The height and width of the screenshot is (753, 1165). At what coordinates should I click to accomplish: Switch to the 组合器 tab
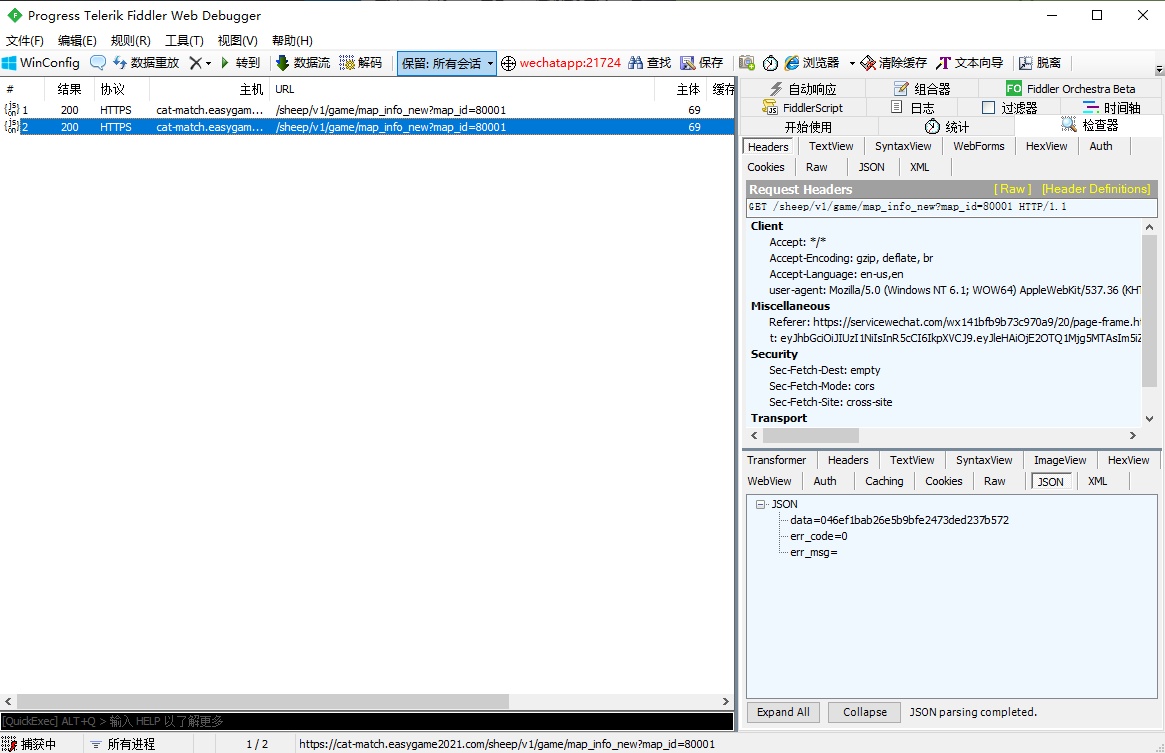[x=922, y=88]
